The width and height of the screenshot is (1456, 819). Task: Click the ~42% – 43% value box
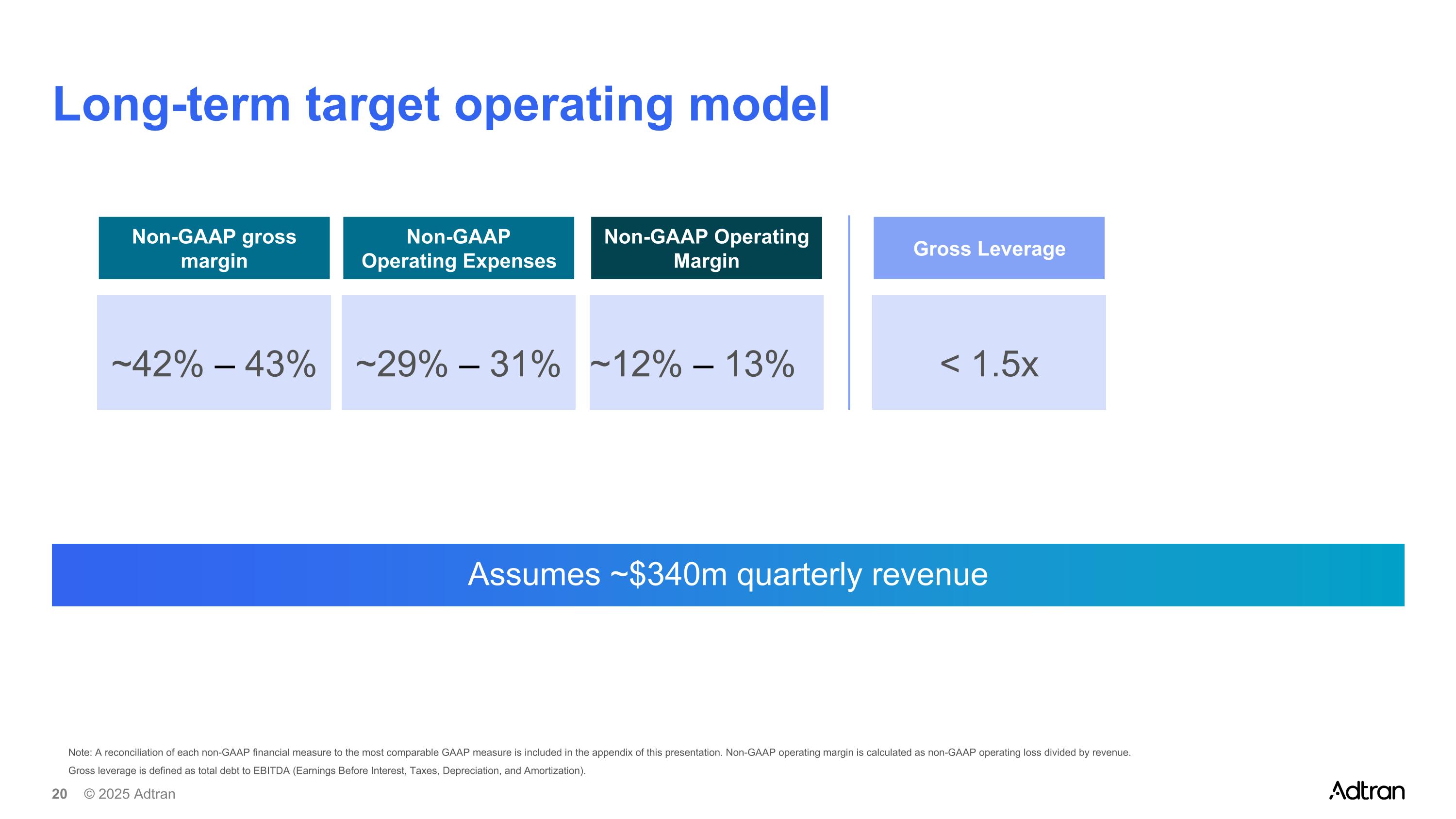tap(214, 352)
